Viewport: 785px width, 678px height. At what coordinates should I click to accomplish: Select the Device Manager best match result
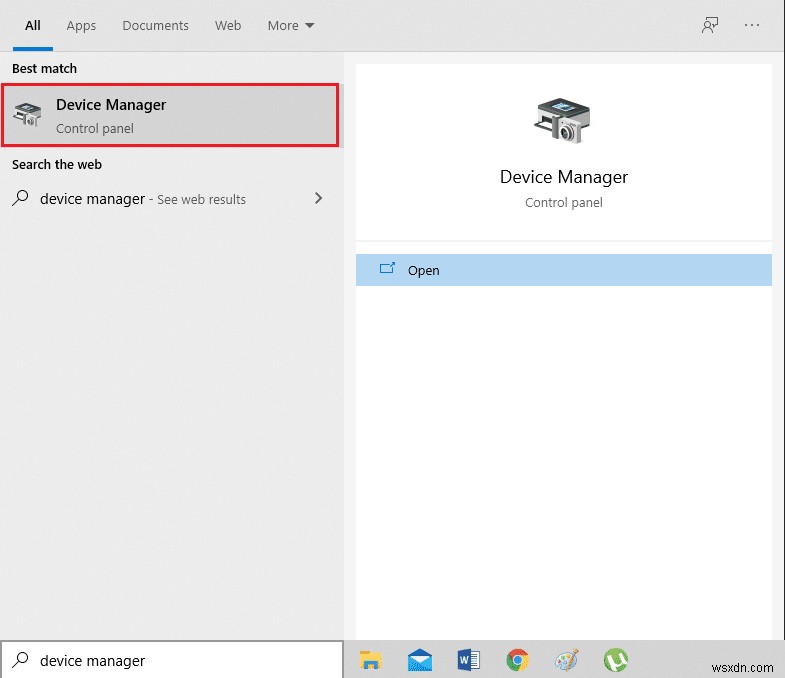click(170, 115)
